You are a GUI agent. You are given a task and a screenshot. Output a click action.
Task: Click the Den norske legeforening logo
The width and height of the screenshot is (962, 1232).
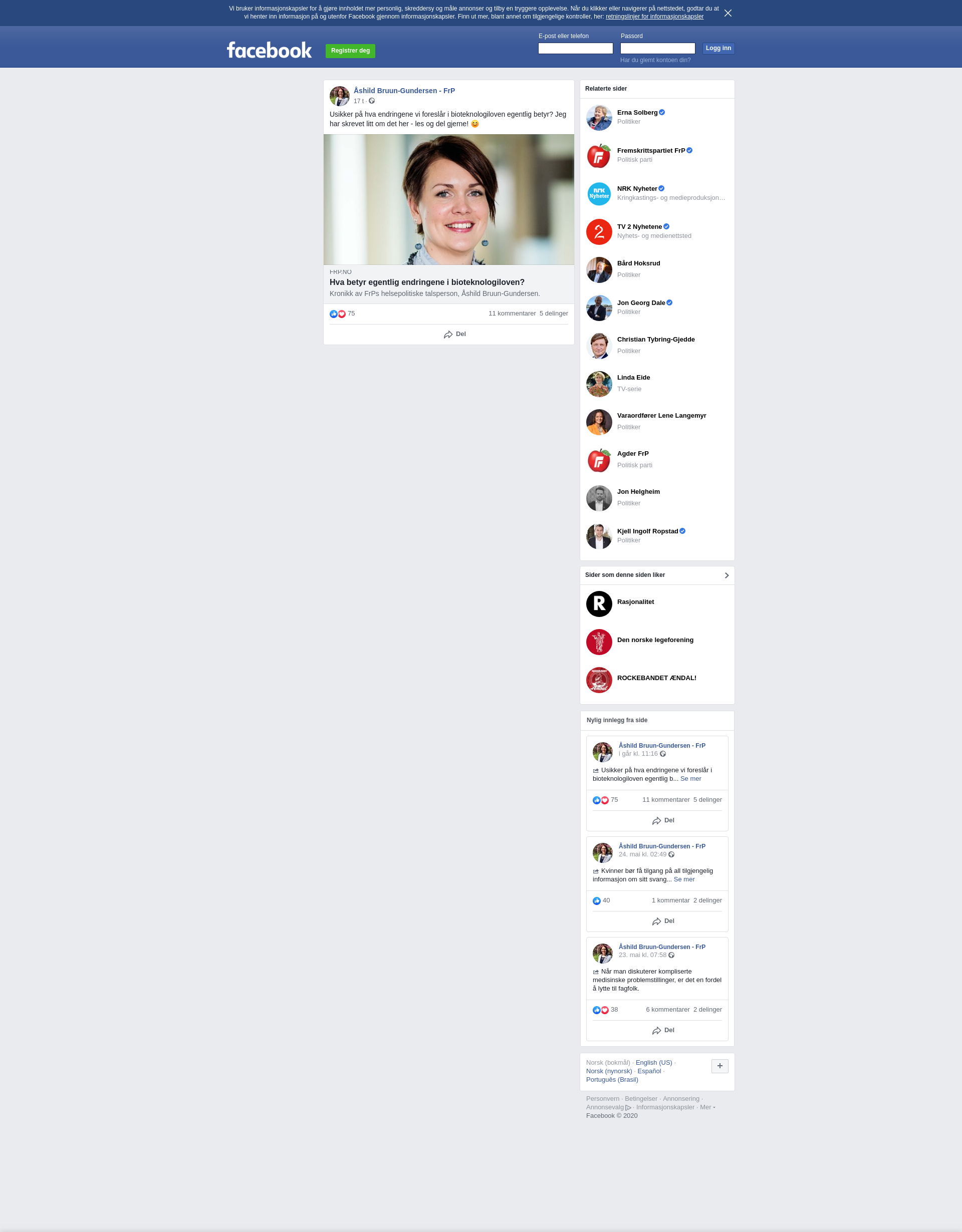pos(599,642)
